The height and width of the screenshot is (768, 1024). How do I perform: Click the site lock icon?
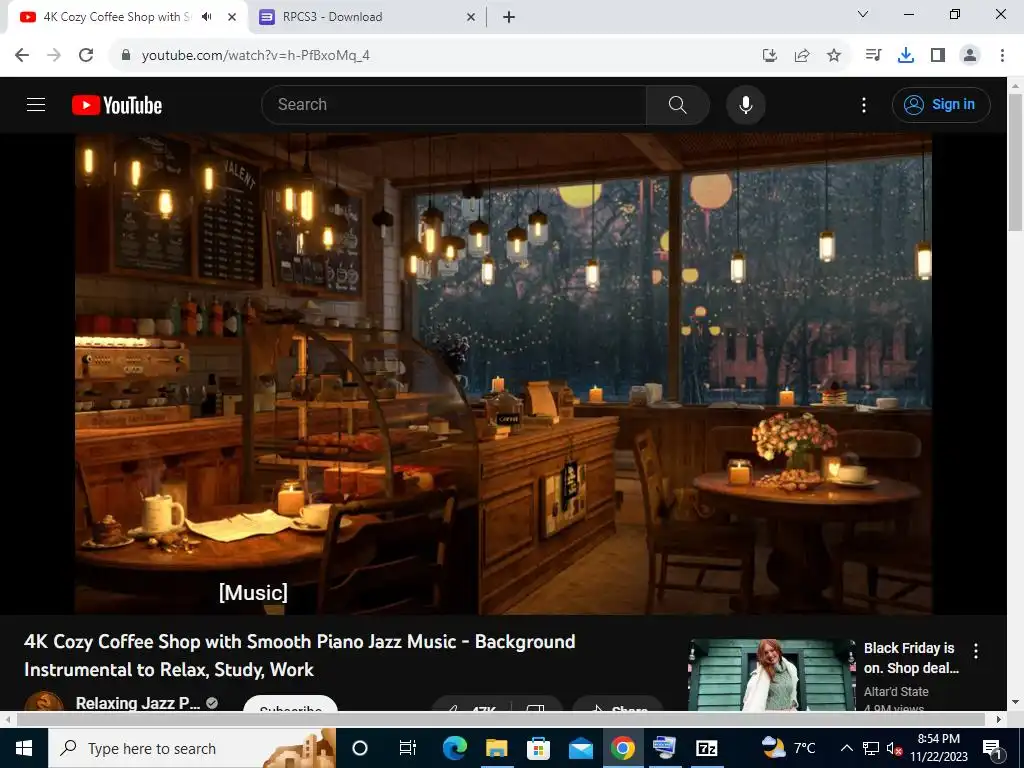[x=126, y=55]
